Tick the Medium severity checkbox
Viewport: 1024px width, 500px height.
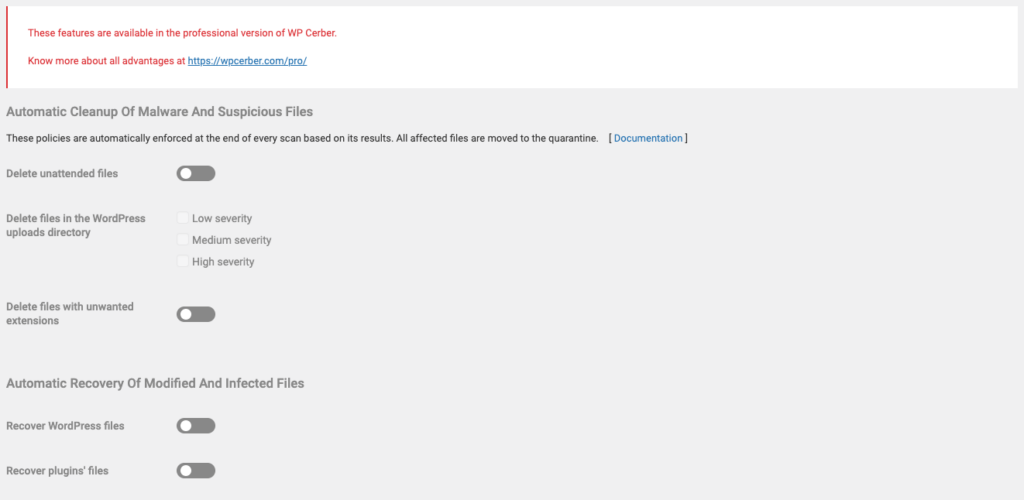[183, 240]
